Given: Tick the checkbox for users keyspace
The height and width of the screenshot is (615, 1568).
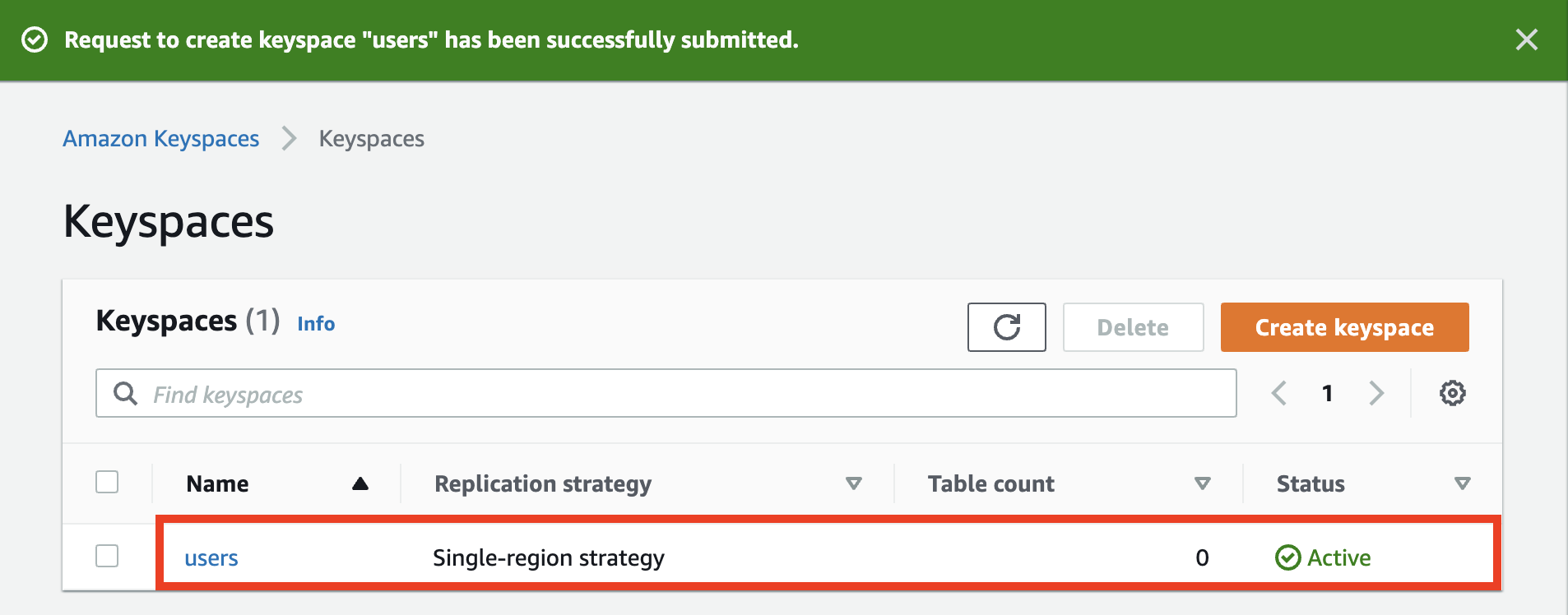Looking at the screenshot, I should 107,556.
